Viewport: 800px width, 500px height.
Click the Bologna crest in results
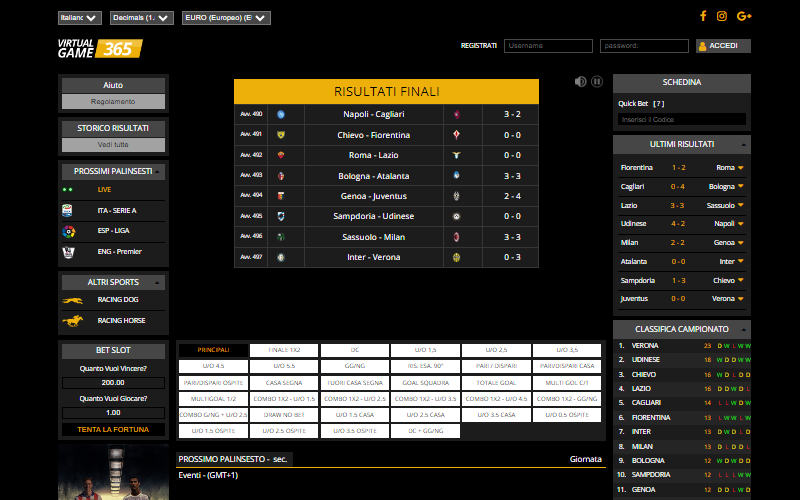(281, 176)
